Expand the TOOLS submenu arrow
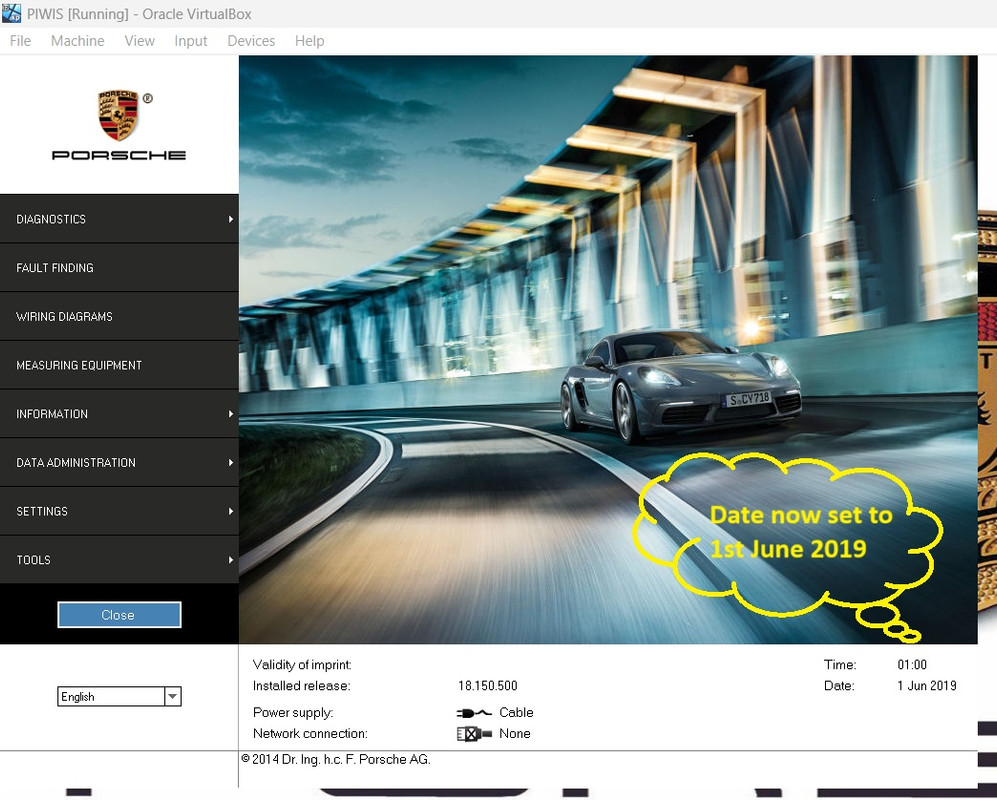Viewport: 997px width, 800px height. (231, 560)
